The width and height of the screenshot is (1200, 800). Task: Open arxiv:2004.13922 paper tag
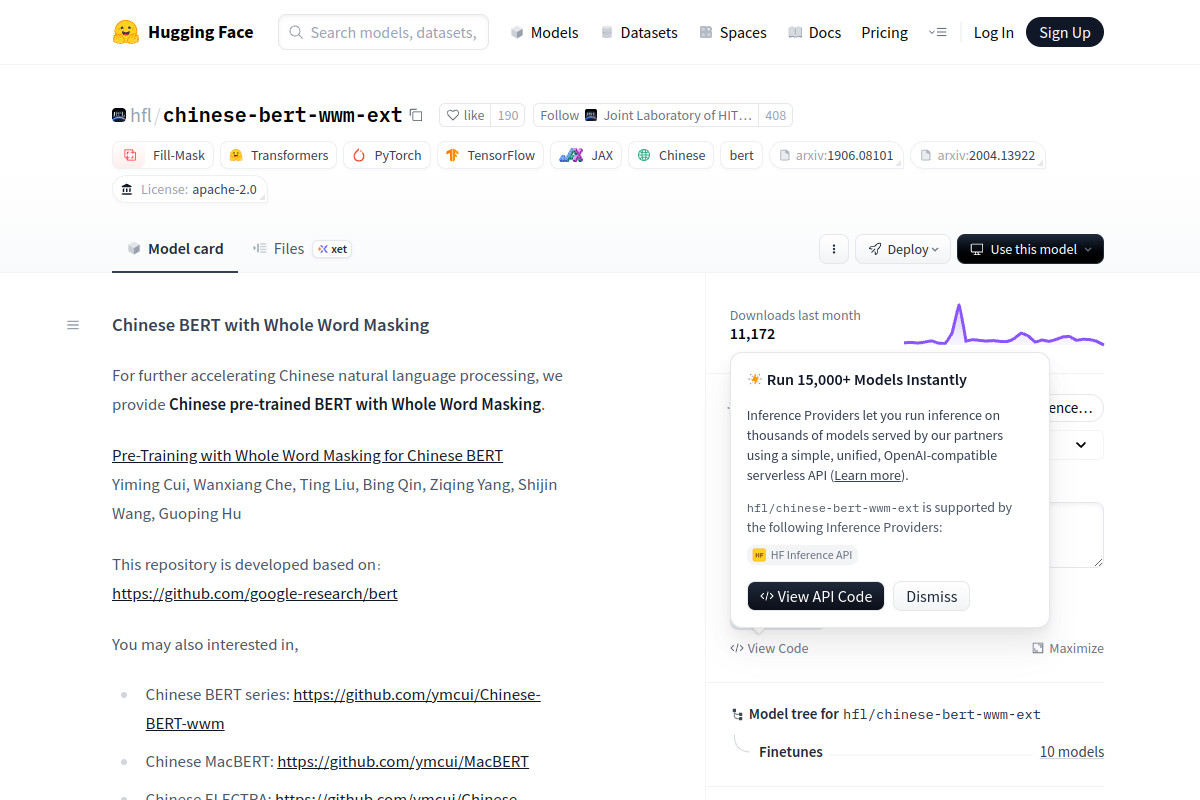coord(978,155)
